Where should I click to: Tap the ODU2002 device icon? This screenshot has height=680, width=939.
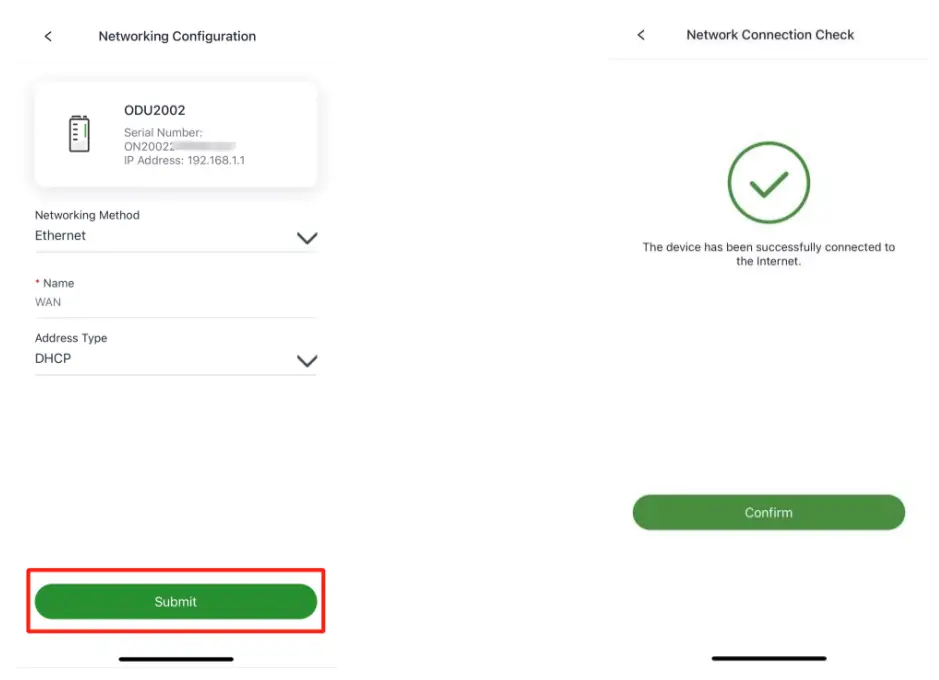point(79,134)
